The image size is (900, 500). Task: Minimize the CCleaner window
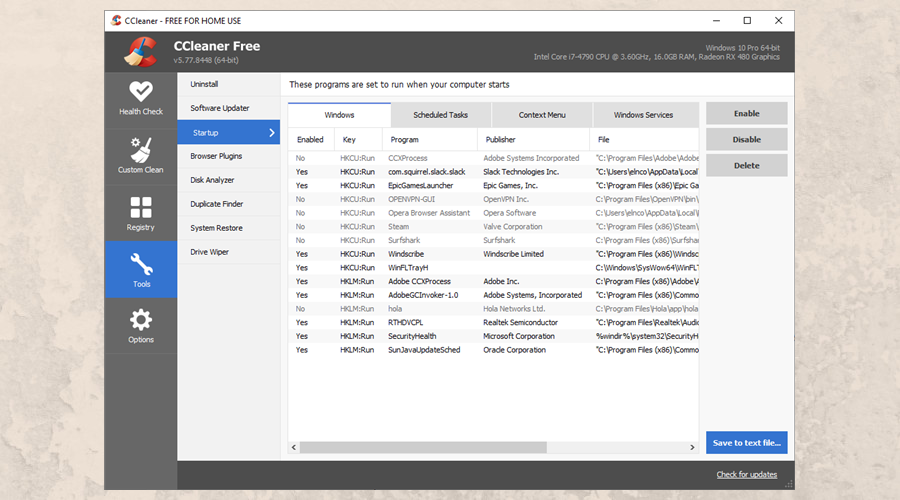coord(716,21)
